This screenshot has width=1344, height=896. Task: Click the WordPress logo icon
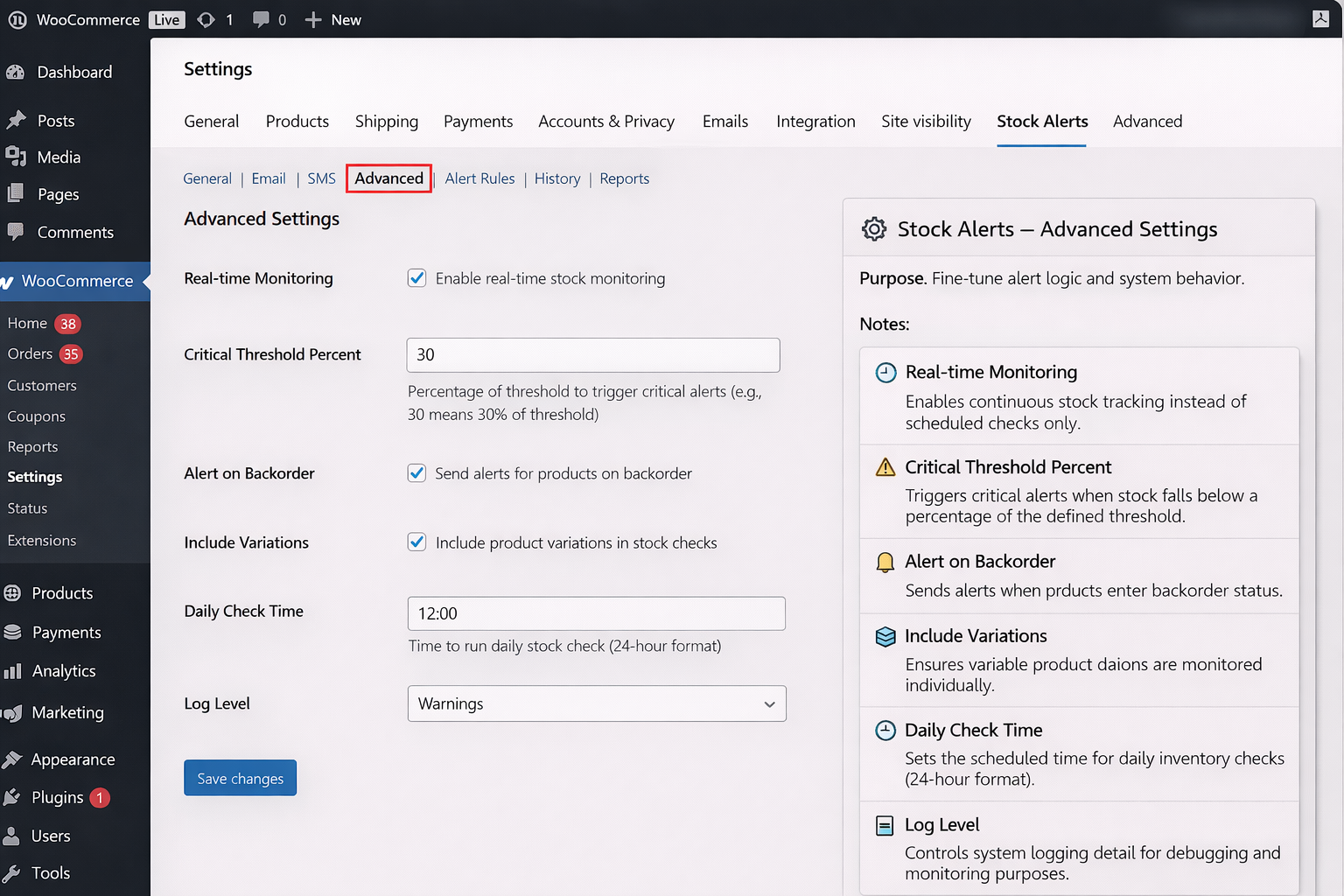17,19
